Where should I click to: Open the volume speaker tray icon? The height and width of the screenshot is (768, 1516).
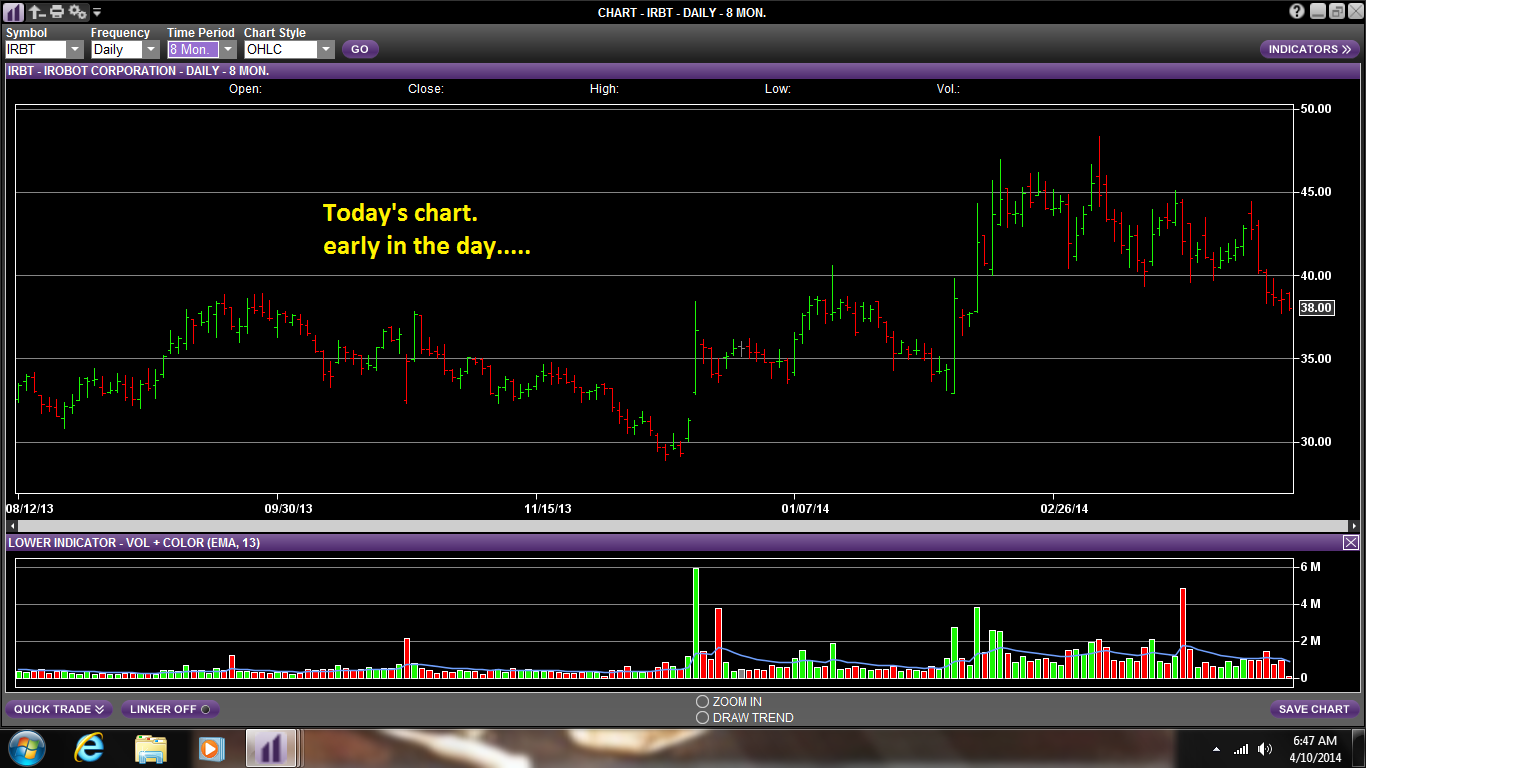pyautogui.click(x=1266, y=749)
